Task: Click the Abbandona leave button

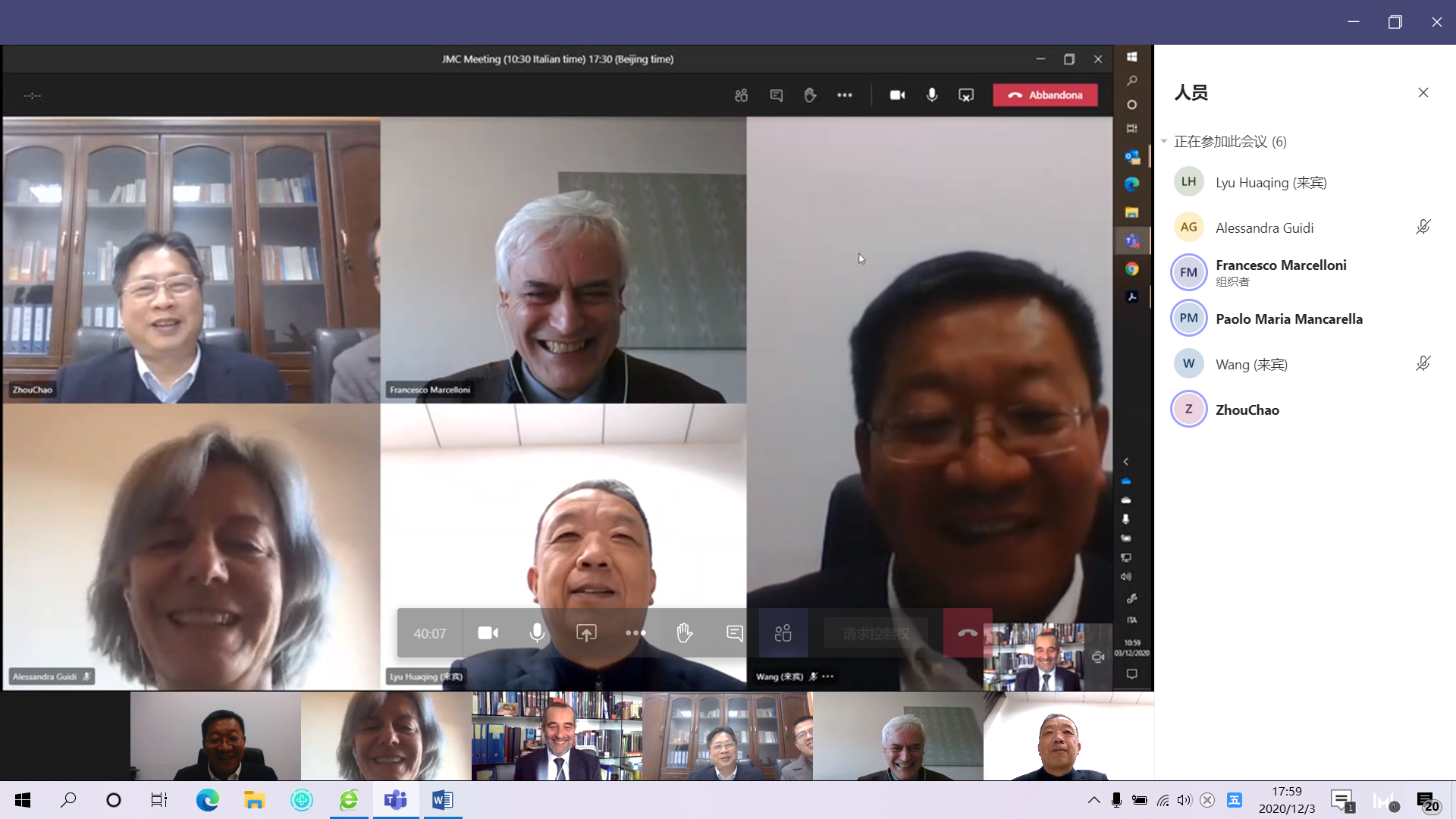Action: click(1045, 95)
